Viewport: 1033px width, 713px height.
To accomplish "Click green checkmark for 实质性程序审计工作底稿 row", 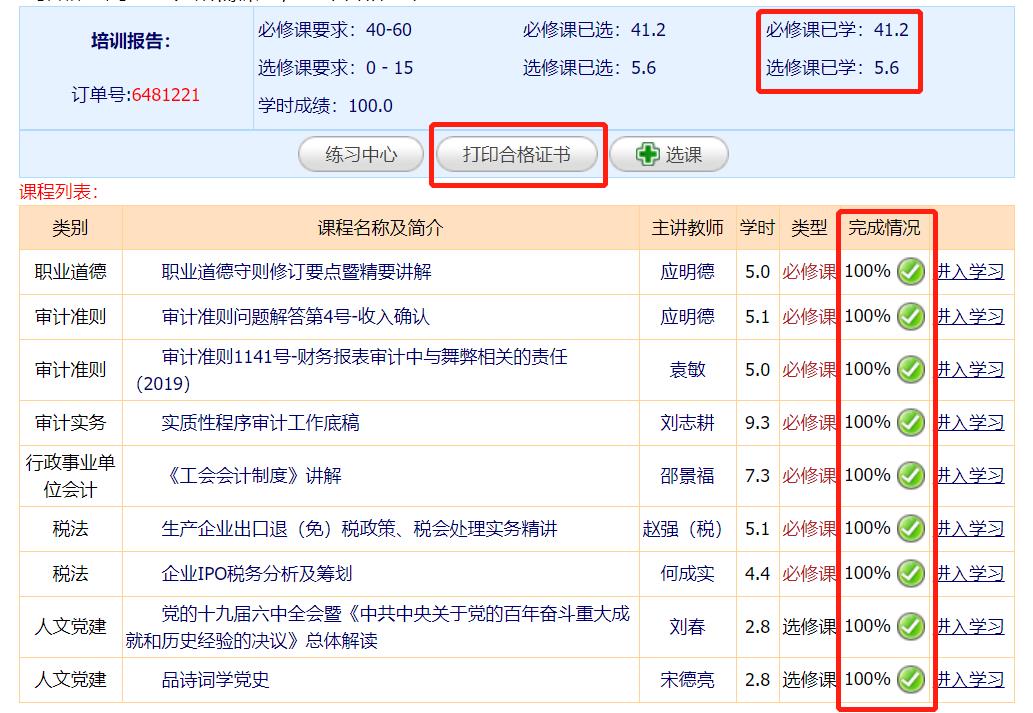I will click(x=910, y=423).
